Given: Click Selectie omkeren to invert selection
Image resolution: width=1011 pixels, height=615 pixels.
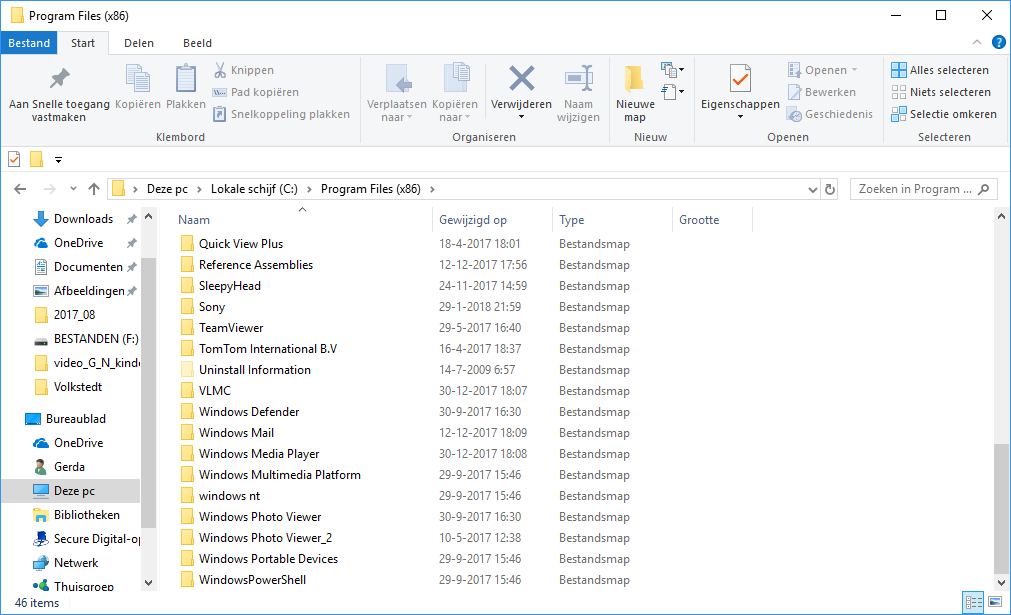Looking at the screenshot, I should (944, 114).
